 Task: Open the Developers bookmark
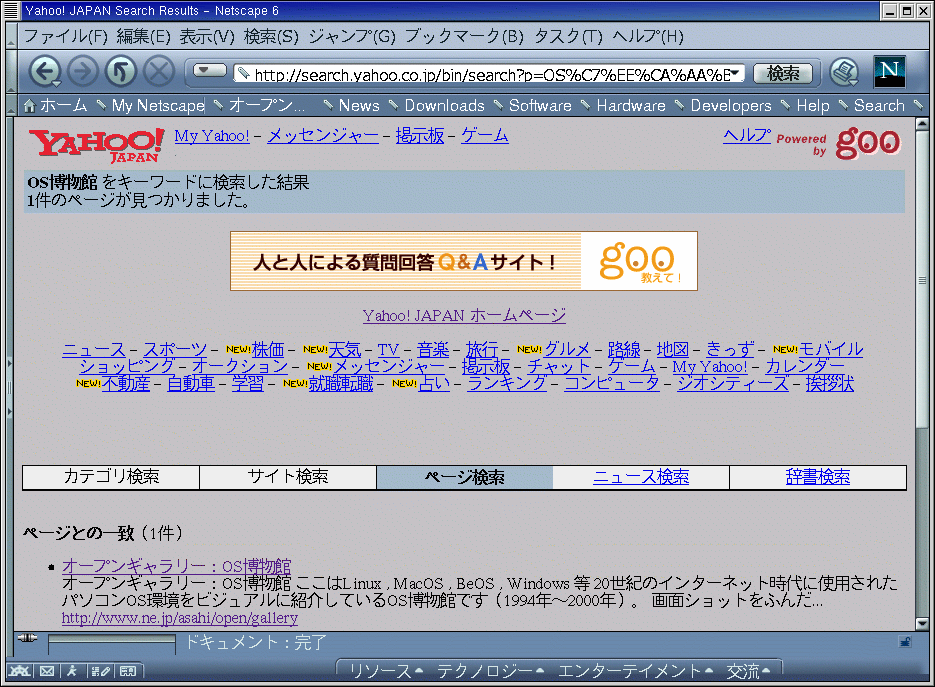[731, 106]
